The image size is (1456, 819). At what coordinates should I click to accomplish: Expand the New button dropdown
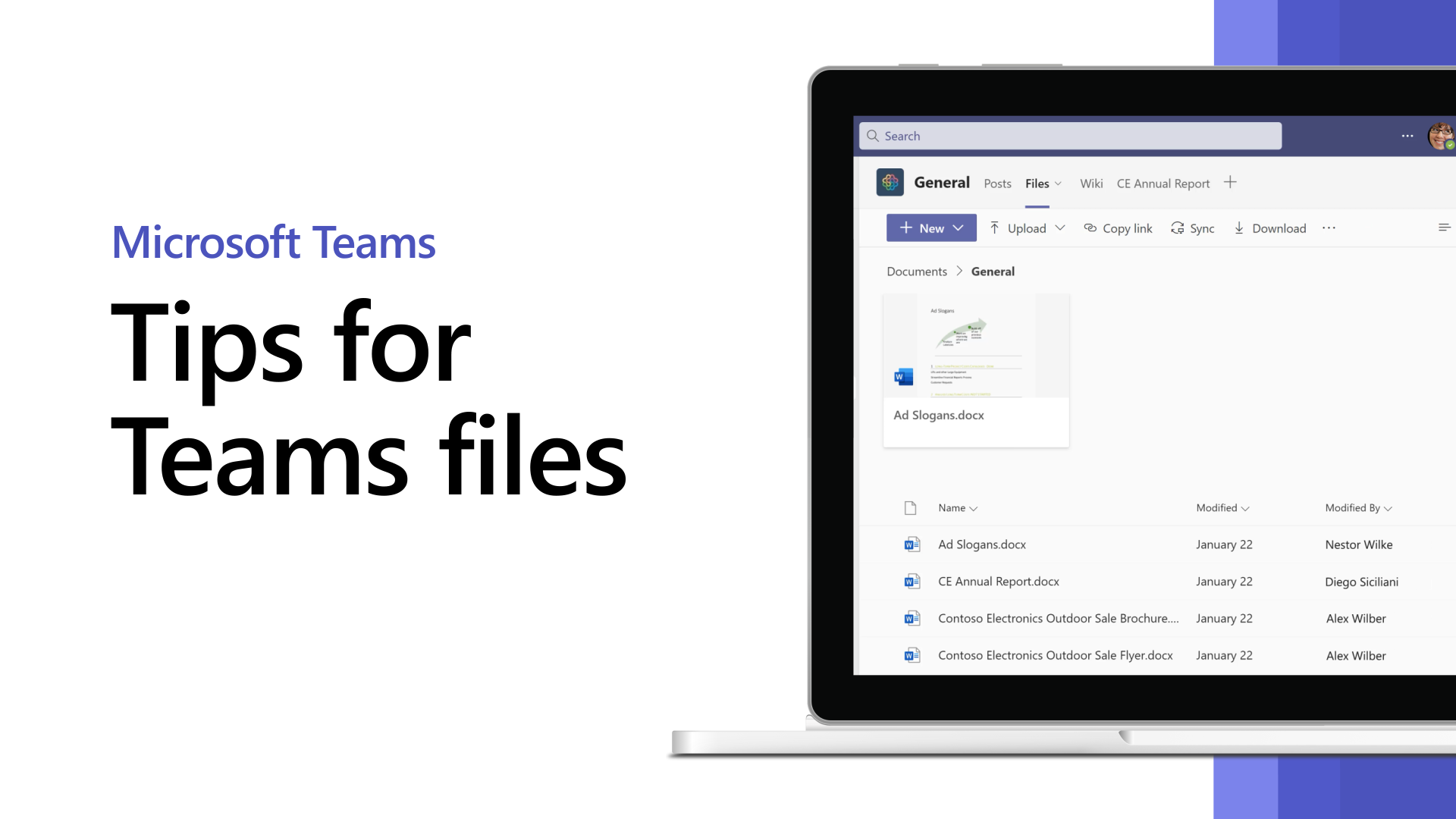[958, 228]
